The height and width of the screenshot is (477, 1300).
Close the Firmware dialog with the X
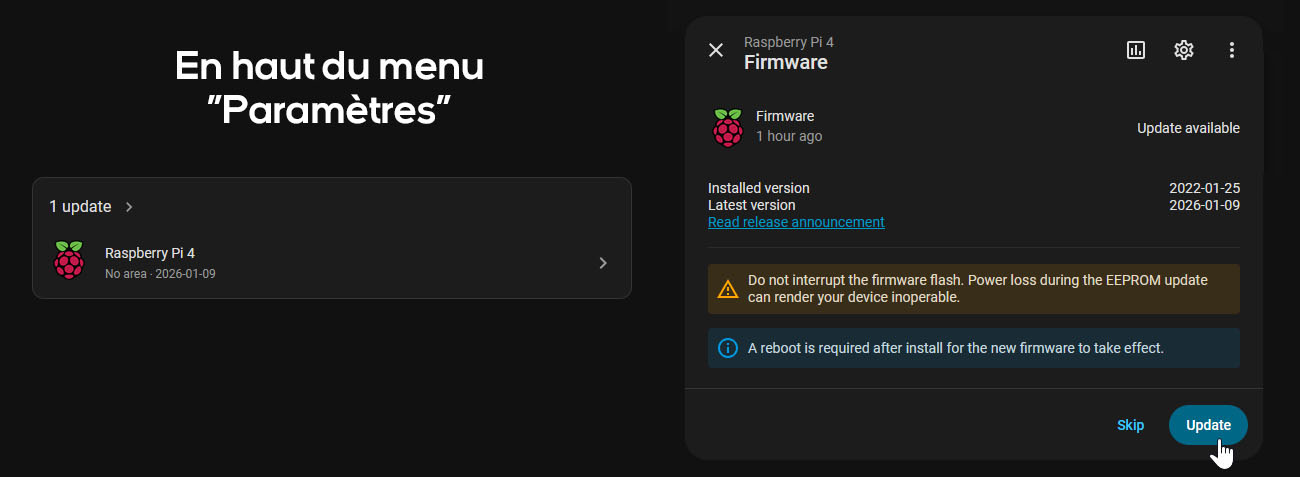(716, 50)
